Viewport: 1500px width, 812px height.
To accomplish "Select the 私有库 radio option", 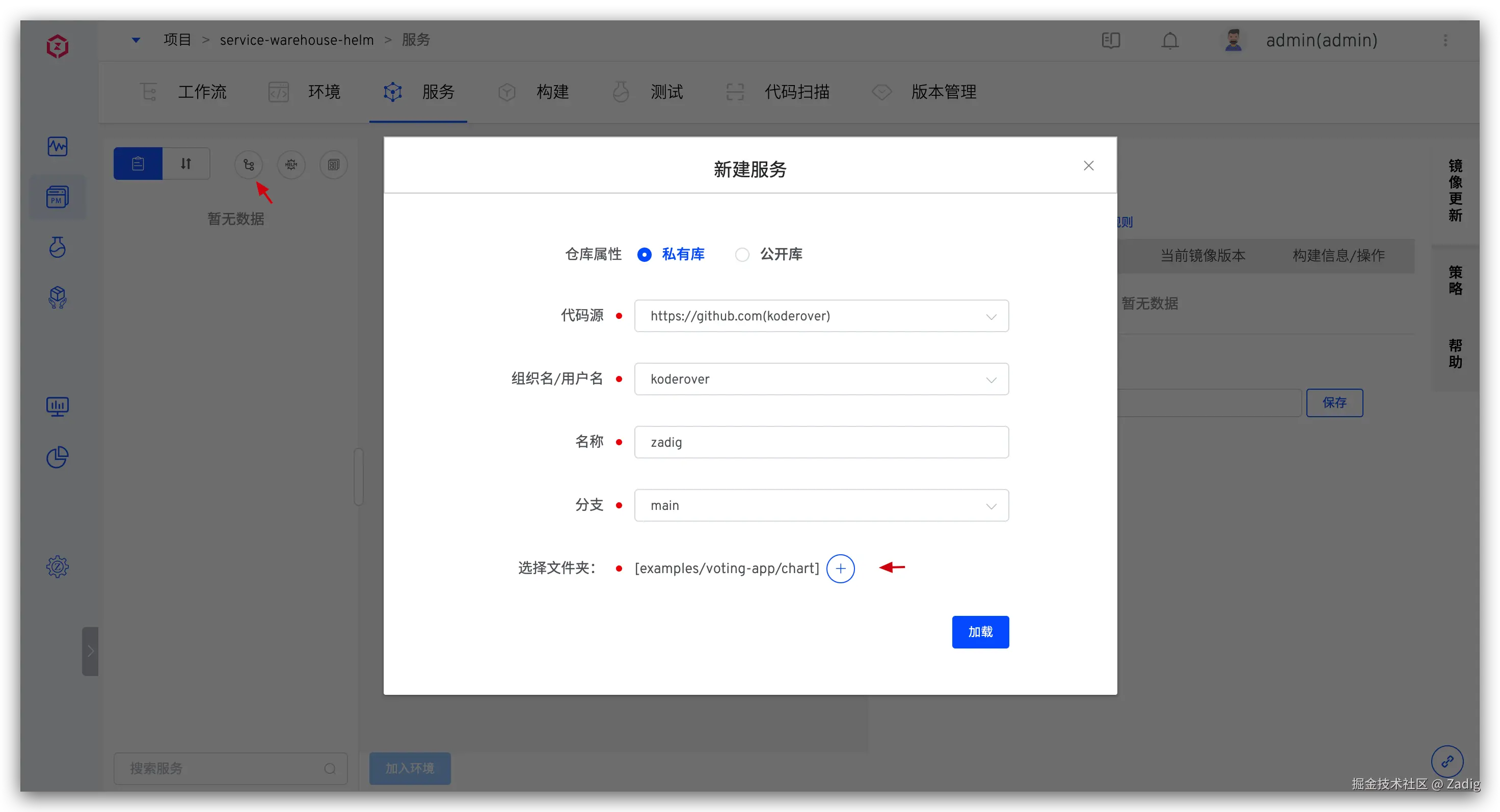I will (671, 254).
